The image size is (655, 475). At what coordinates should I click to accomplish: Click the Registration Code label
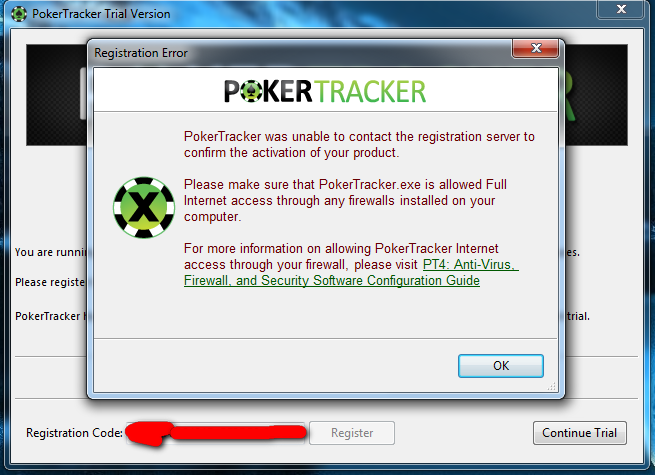point(74,433)
